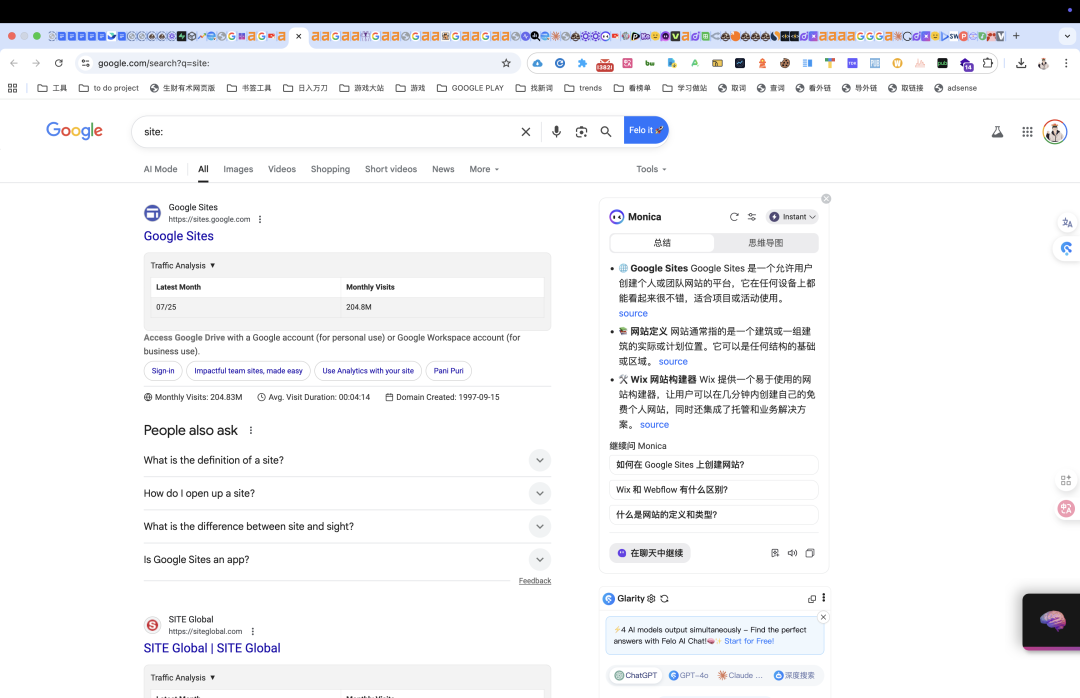Open three-dot menu beside sites.google.com

[260, 219]
